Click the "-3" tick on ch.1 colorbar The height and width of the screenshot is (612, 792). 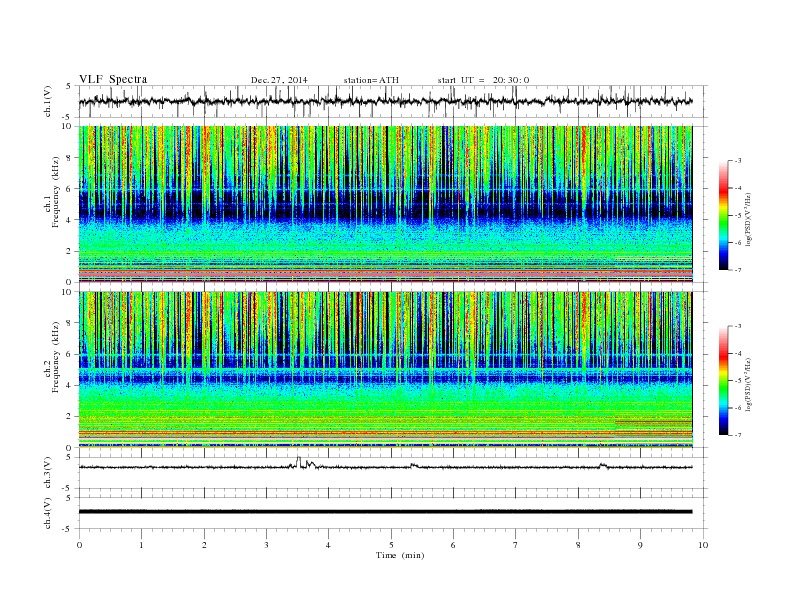point(738,161)
